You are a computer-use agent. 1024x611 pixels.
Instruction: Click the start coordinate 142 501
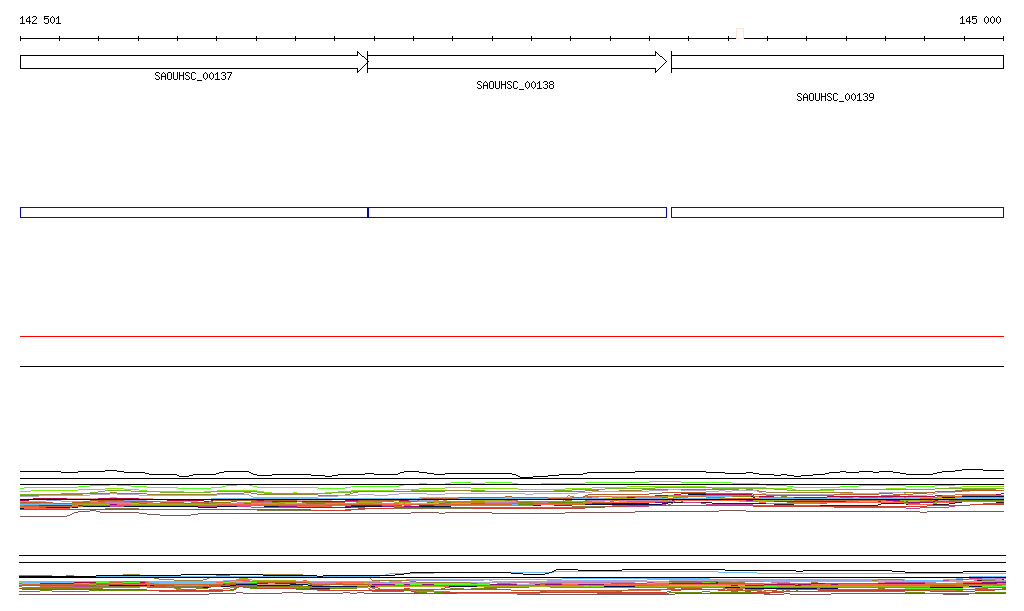pos(40,20)
